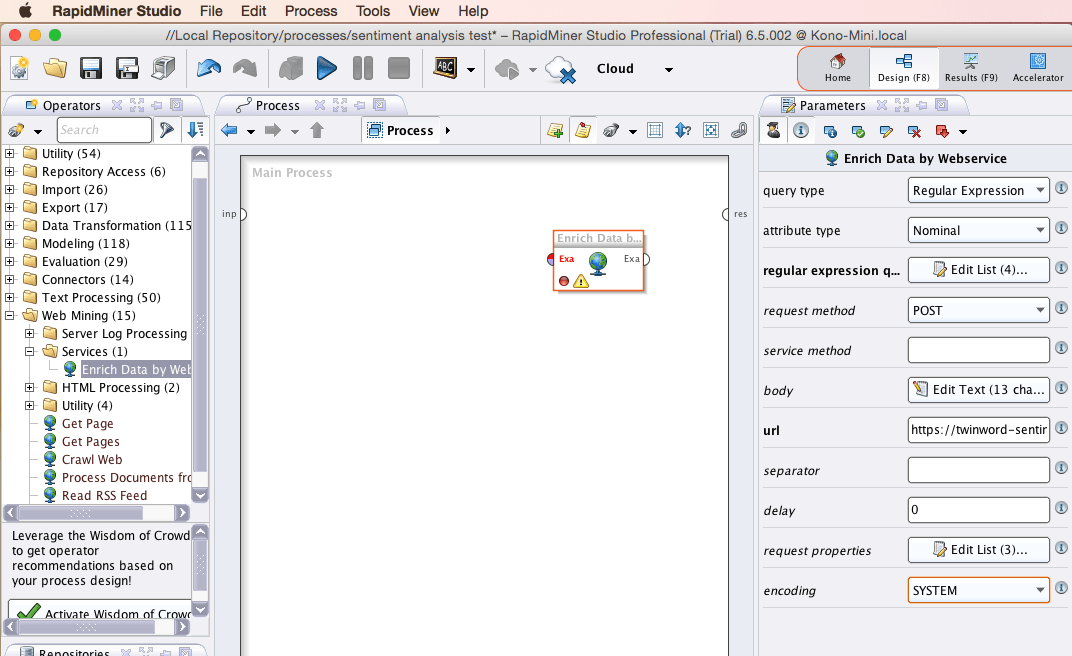Open the Apple menu
The width and height of the screenshot is (1072, 656).
[x=25, y=11]
